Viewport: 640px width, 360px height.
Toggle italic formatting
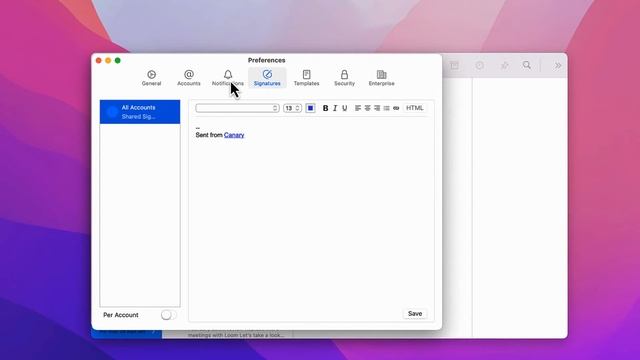pyautogui.click(x=335, y=108)
